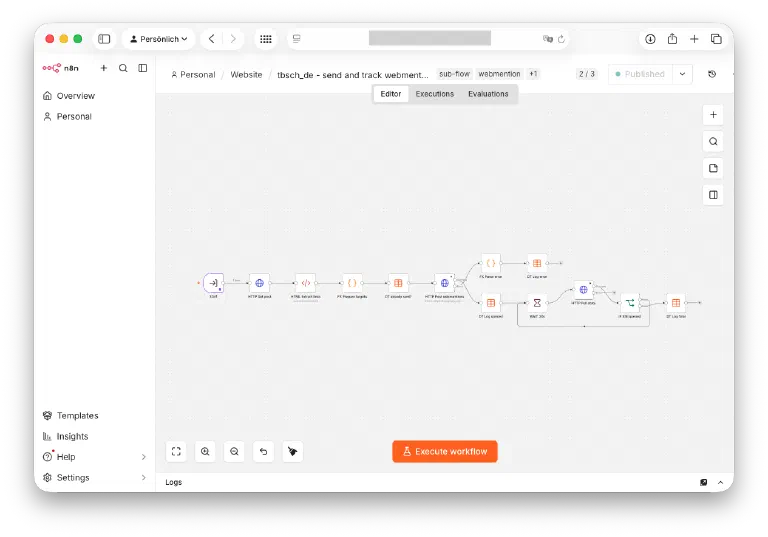This screenshot has height=537, width=768.
Task: Open Safari tab overview grid icon
Action: (265, 39)
